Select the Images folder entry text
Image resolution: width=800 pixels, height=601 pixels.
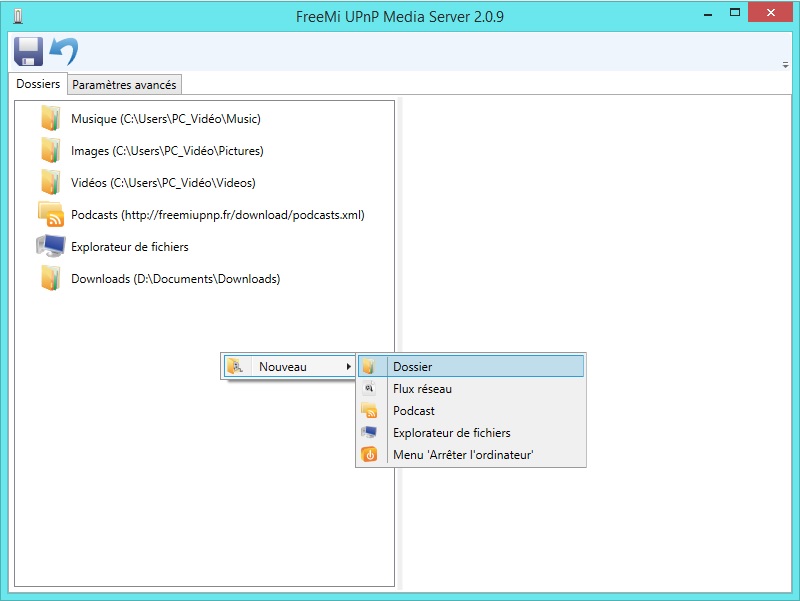point(167,151)
